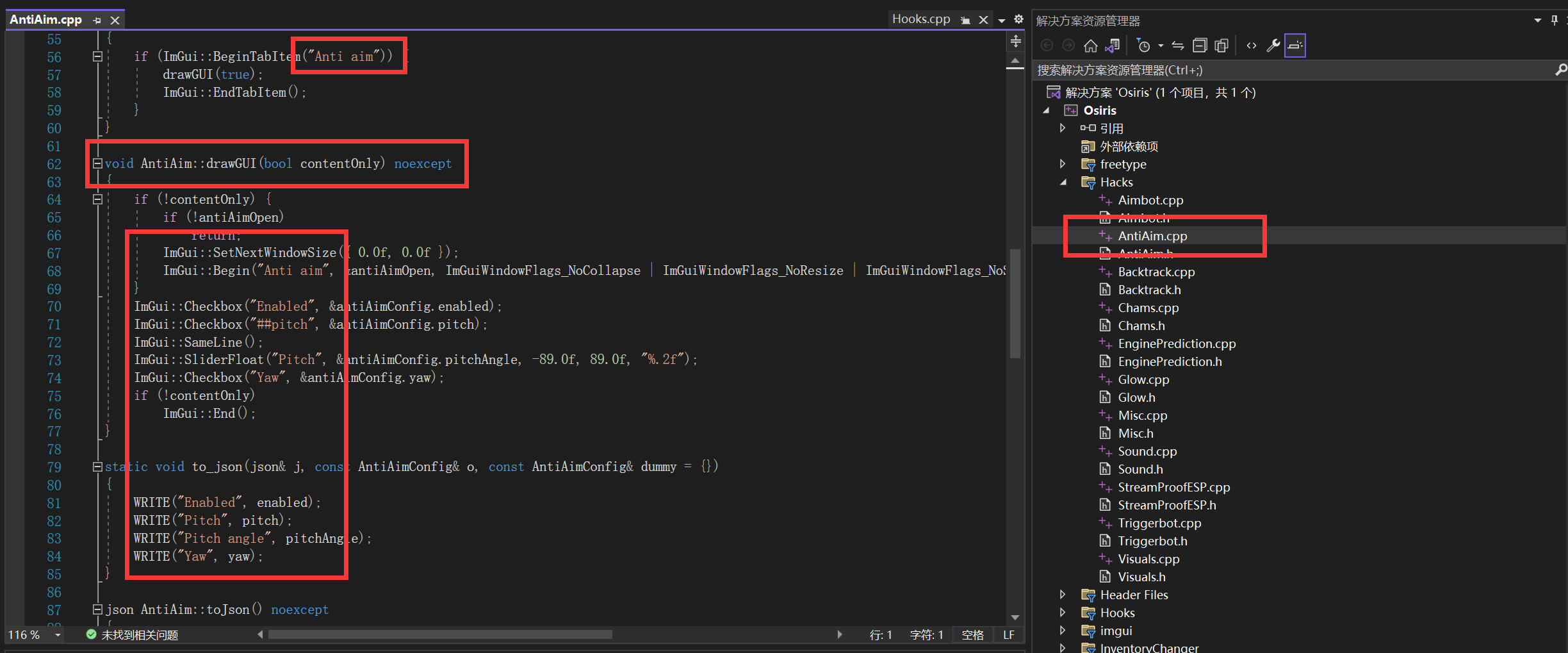Collapse the code block outline at line 56
The width and height of the screenshot is (1568, 653).
[x=98, y=56]
